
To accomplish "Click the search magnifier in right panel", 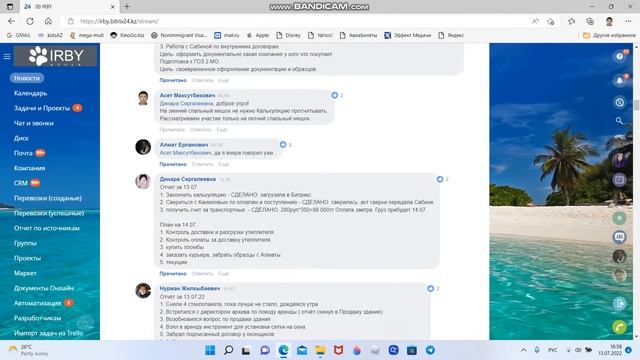I will click(619, 120).
